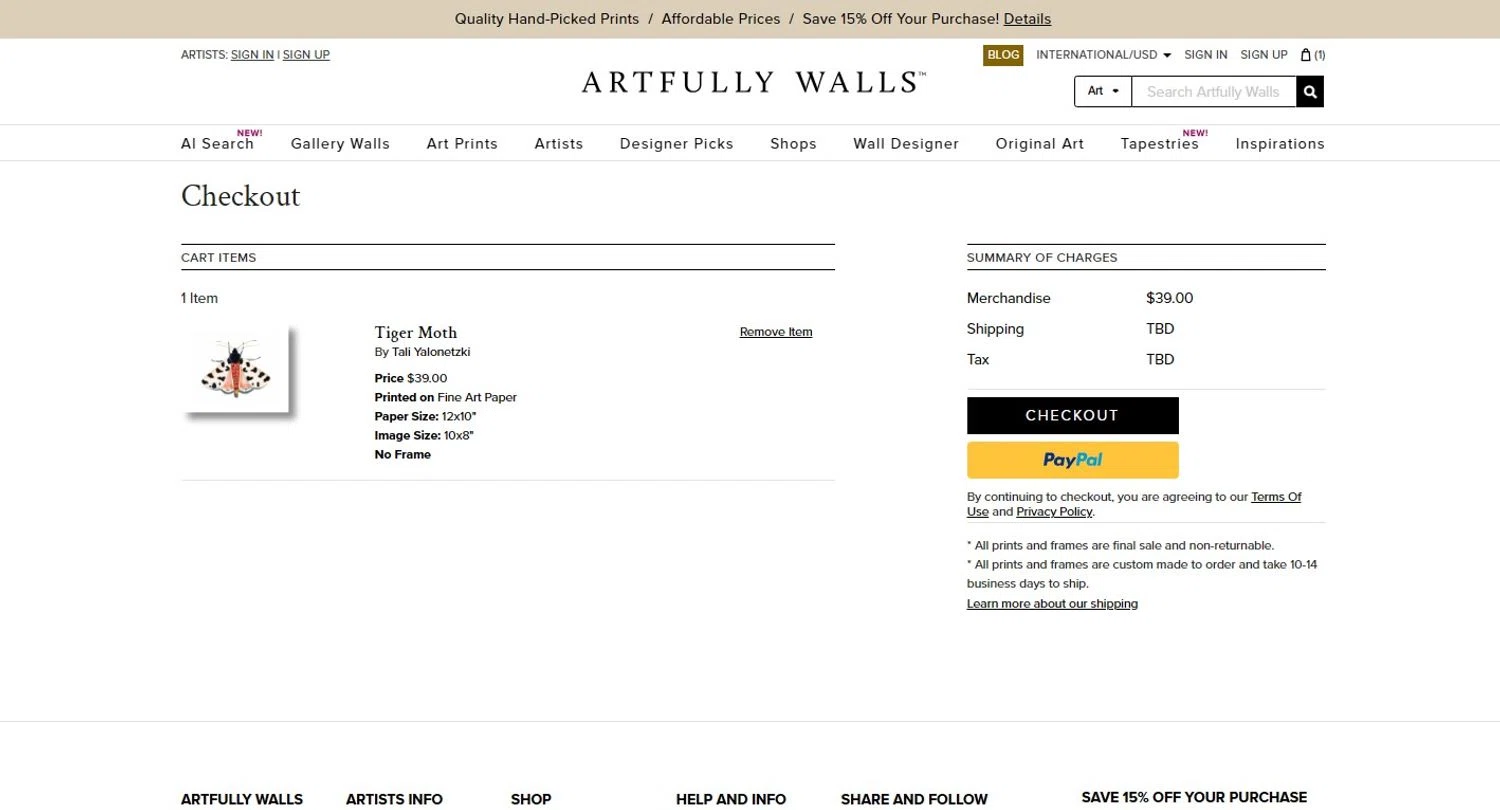The height and width of the screenshot is (810, 1500).
Task: Open the shopping bag cart icon
Action: [1313, 55]
